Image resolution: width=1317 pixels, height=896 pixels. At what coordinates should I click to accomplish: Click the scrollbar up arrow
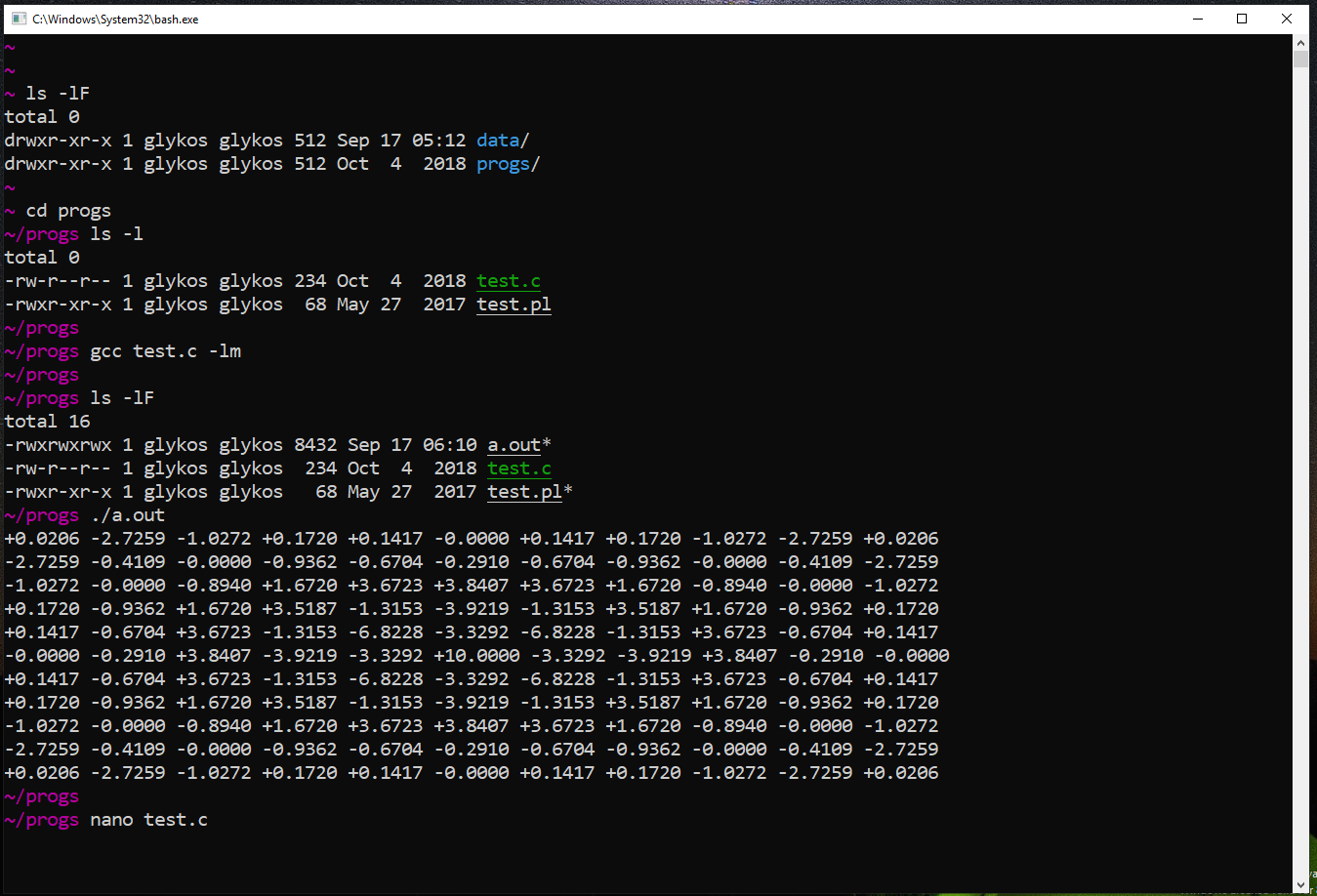[1300, 43]
